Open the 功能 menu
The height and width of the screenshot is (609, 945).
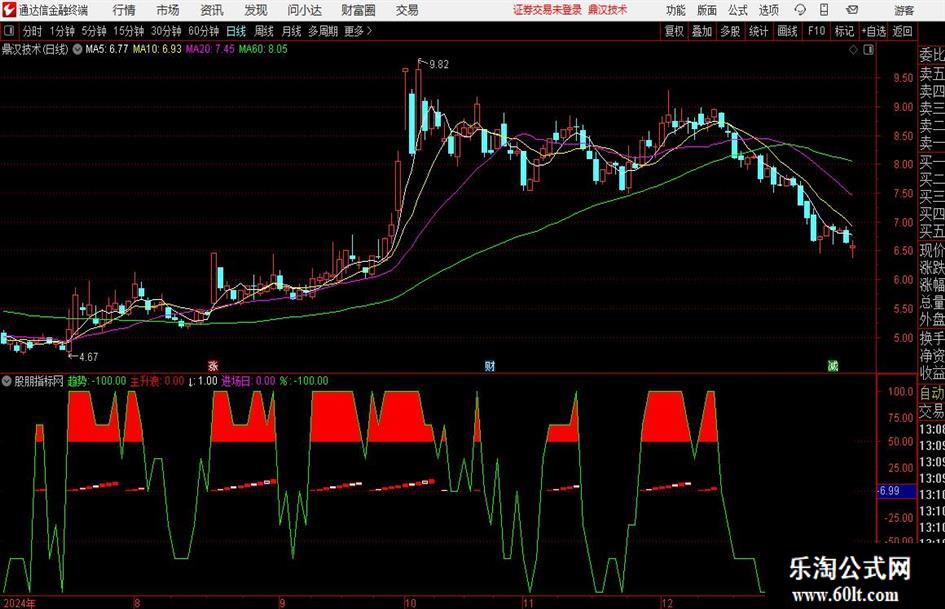676,10
